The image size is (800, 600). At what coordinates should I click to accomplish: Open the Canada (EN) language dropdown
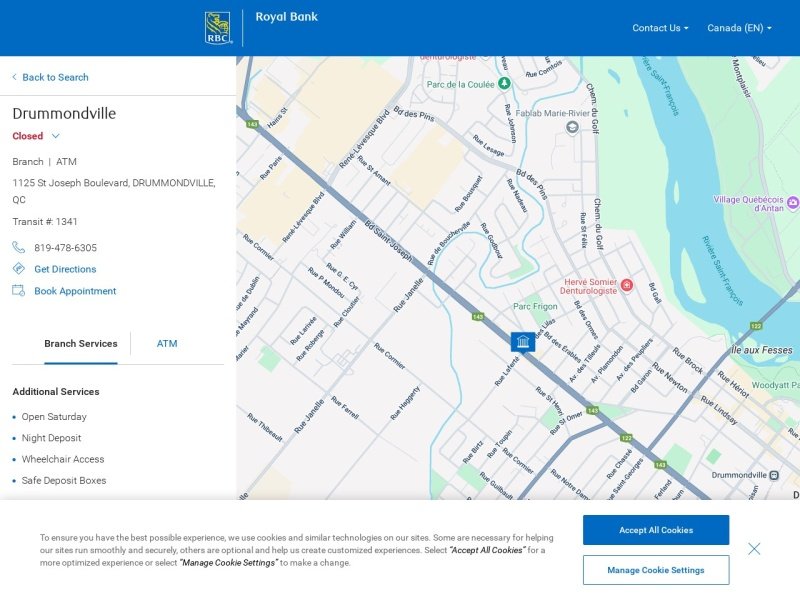pyautogui.click(x=739, y=28)
